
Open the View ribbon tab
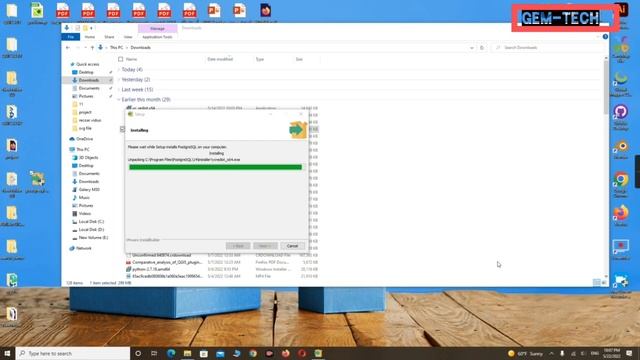tap(128, 37)
